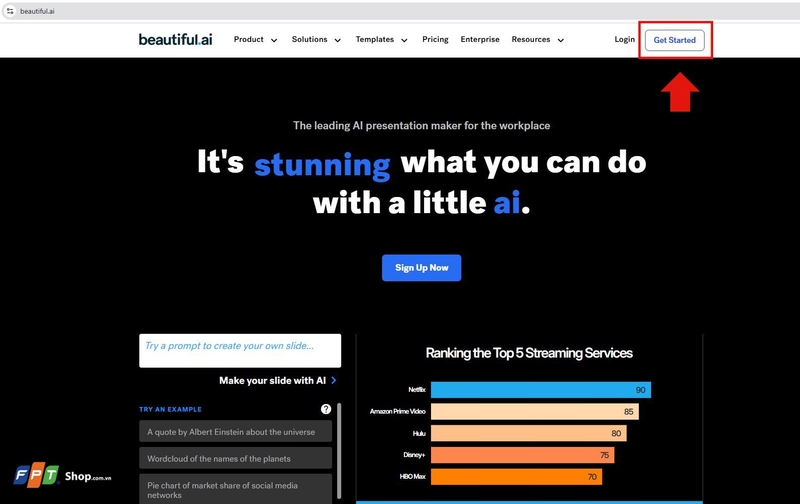Select the Albert Einstein quote example
The height and width of the screenshot is (504, 800).
coord(235,432)
